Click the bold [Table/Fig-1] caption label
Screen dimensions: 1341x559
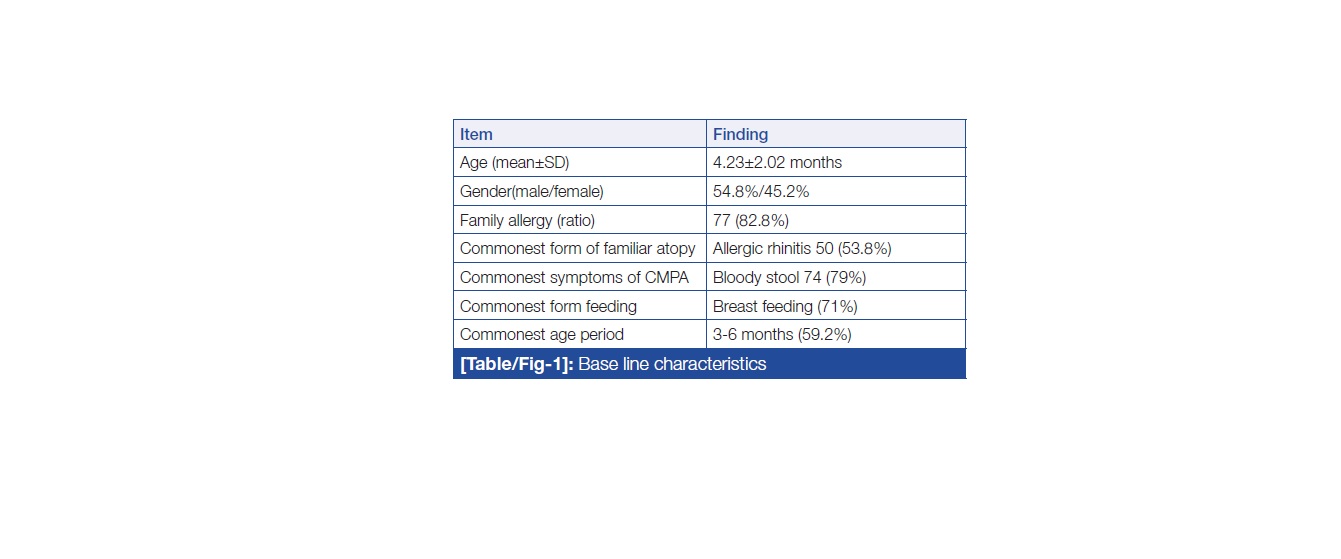[516, 364]
